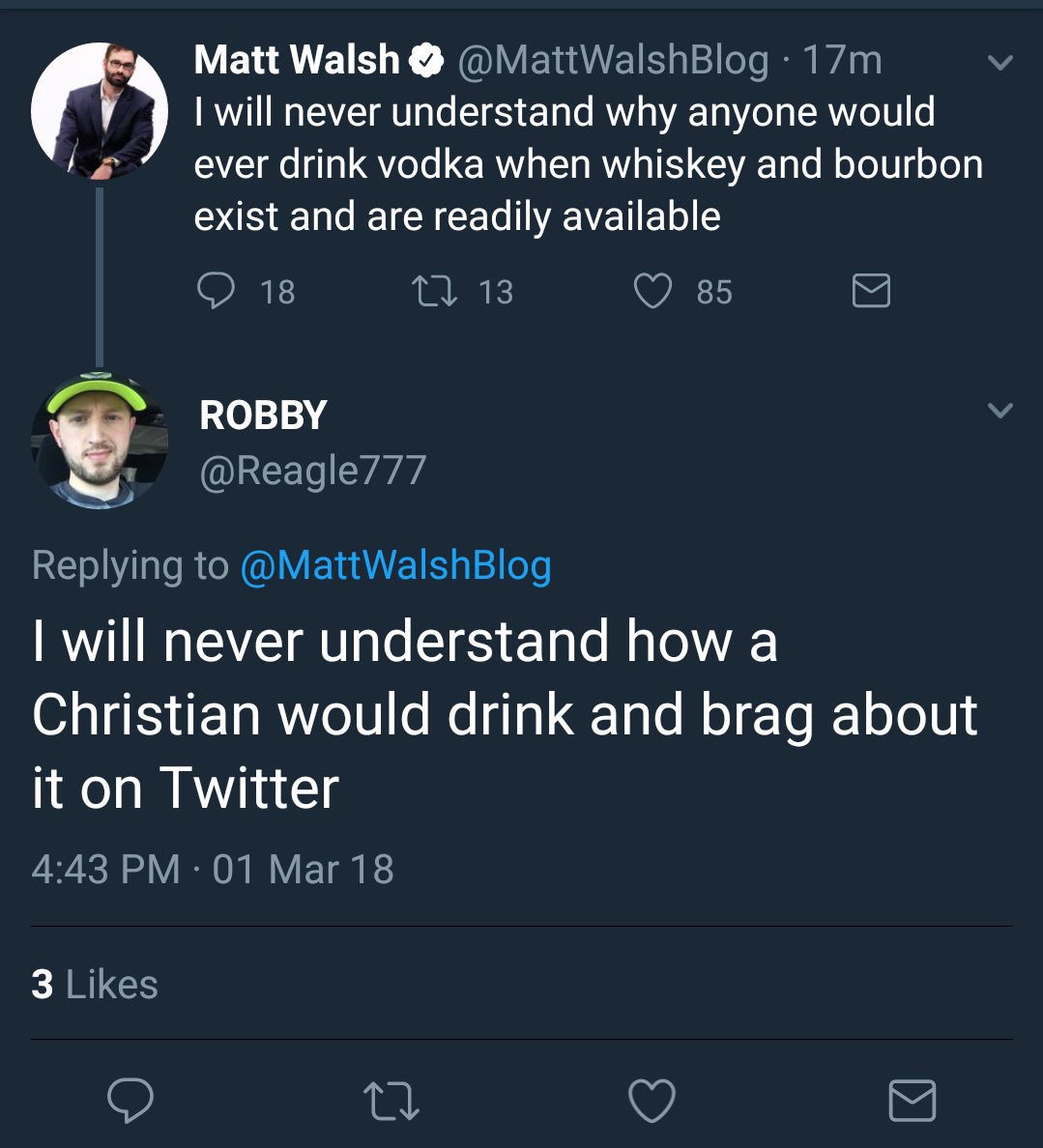The width and height of the screenshot is (1043, 1148).
Task: Click Matt Walsh's verified badge
Action: [425, 61]
